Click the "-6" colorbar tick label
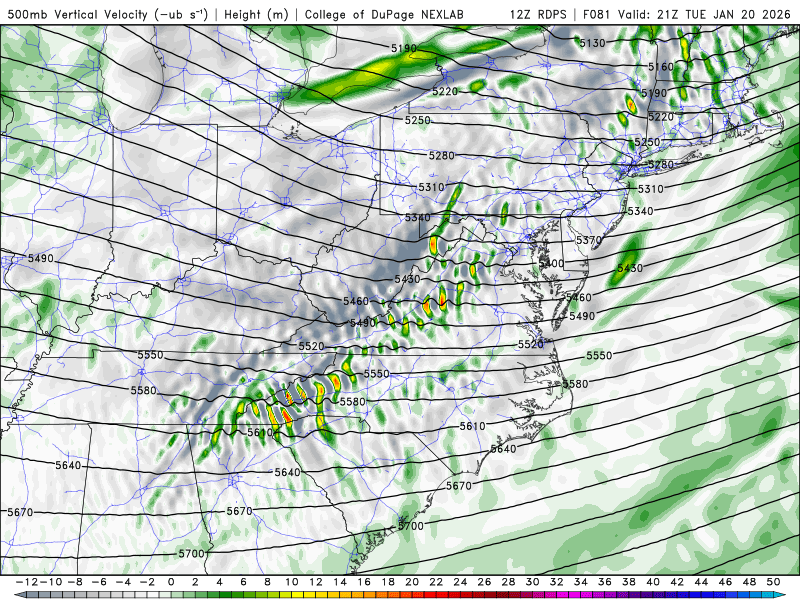Screen dimensions: 800x600 [x=99, y=582]
